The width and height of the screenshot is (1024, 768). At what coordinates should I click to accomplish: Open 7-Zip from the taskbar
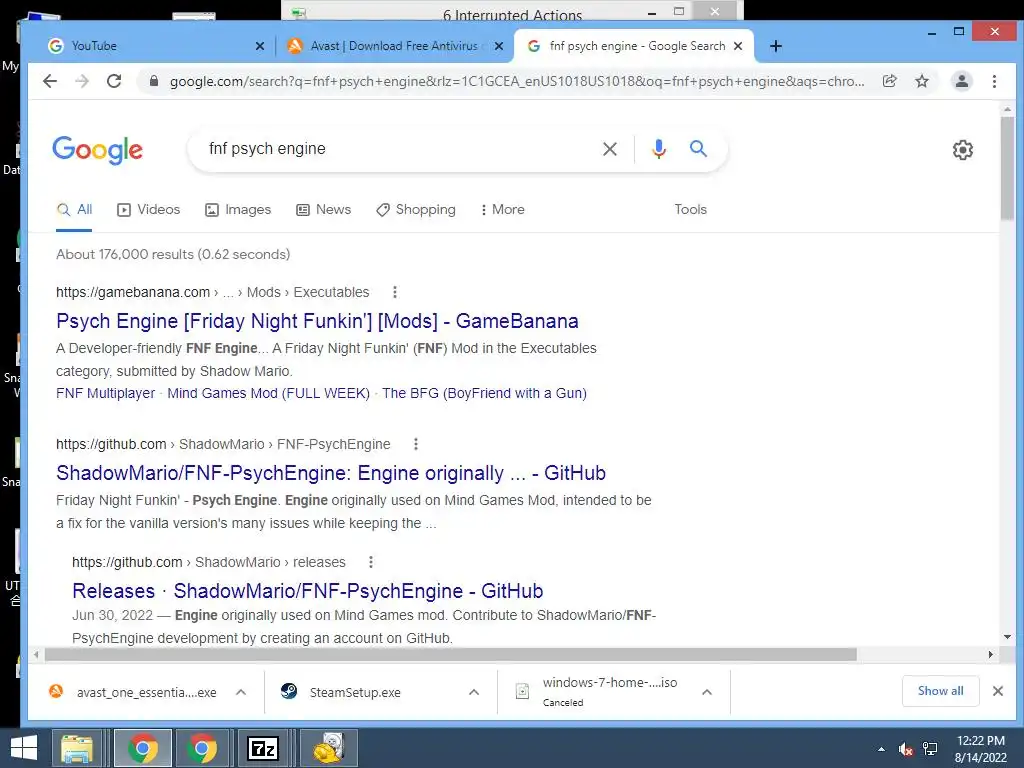[263, 748]
